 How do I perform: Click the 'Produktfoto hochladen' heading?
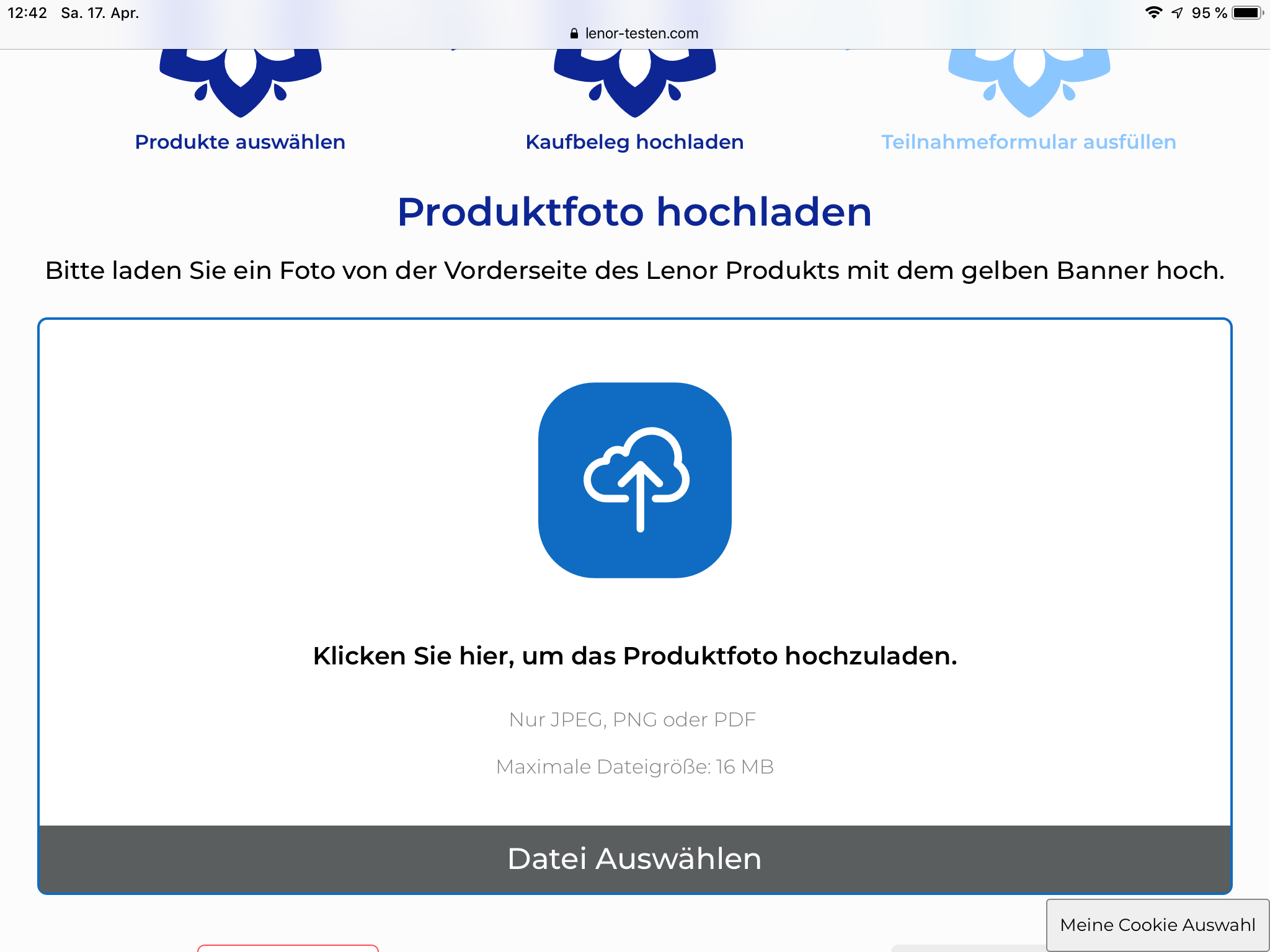[x=635, y=212]
